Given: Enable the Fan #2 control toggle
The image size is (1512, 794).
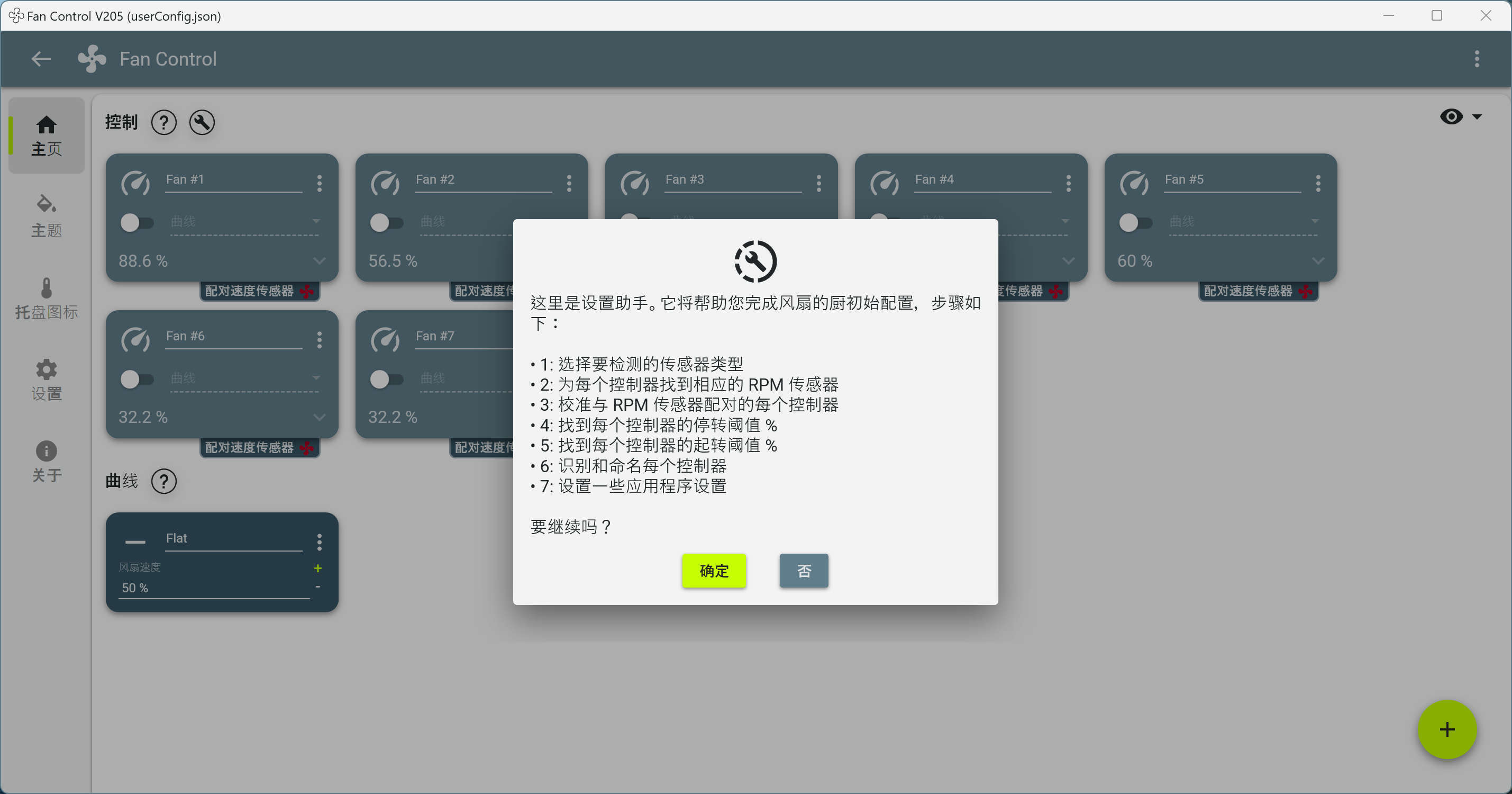Looking at the screenshot, I should point(386,222).
